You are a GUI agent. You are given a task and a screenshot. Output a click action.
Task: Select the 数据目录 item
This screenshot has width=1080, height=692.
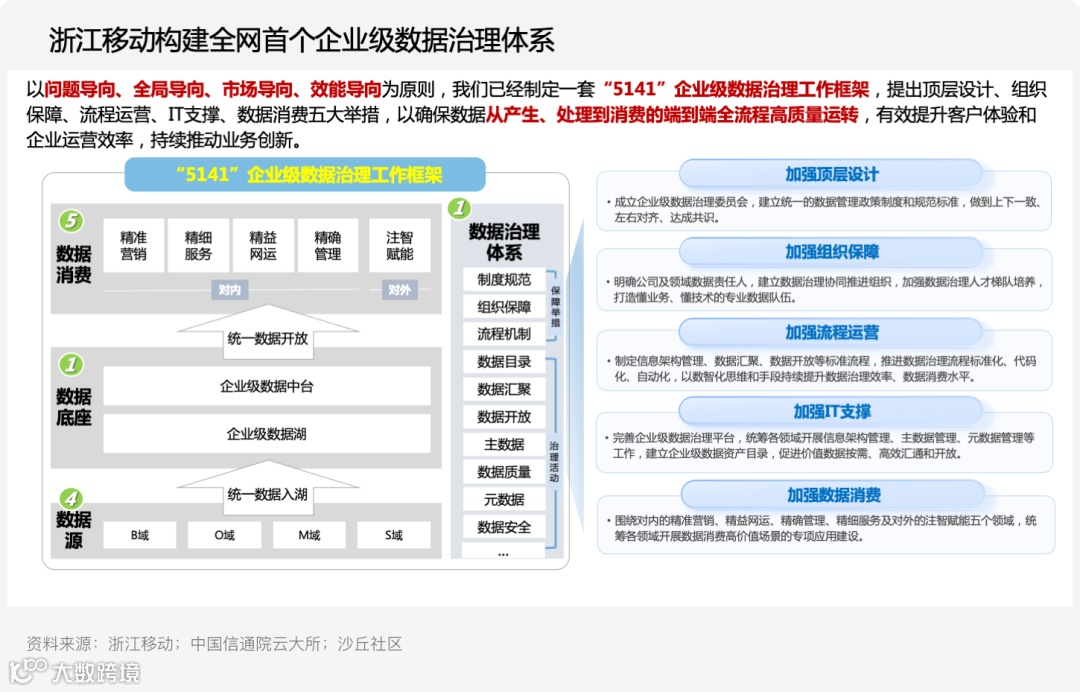[504, 362]
